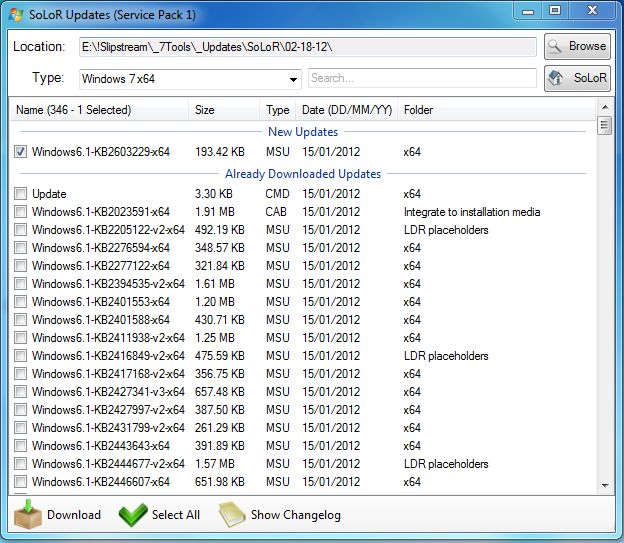The width and height of the screenshot is (624, 543).
Task: Click the Show Changelog label
Action: click(x=296, y=515)
